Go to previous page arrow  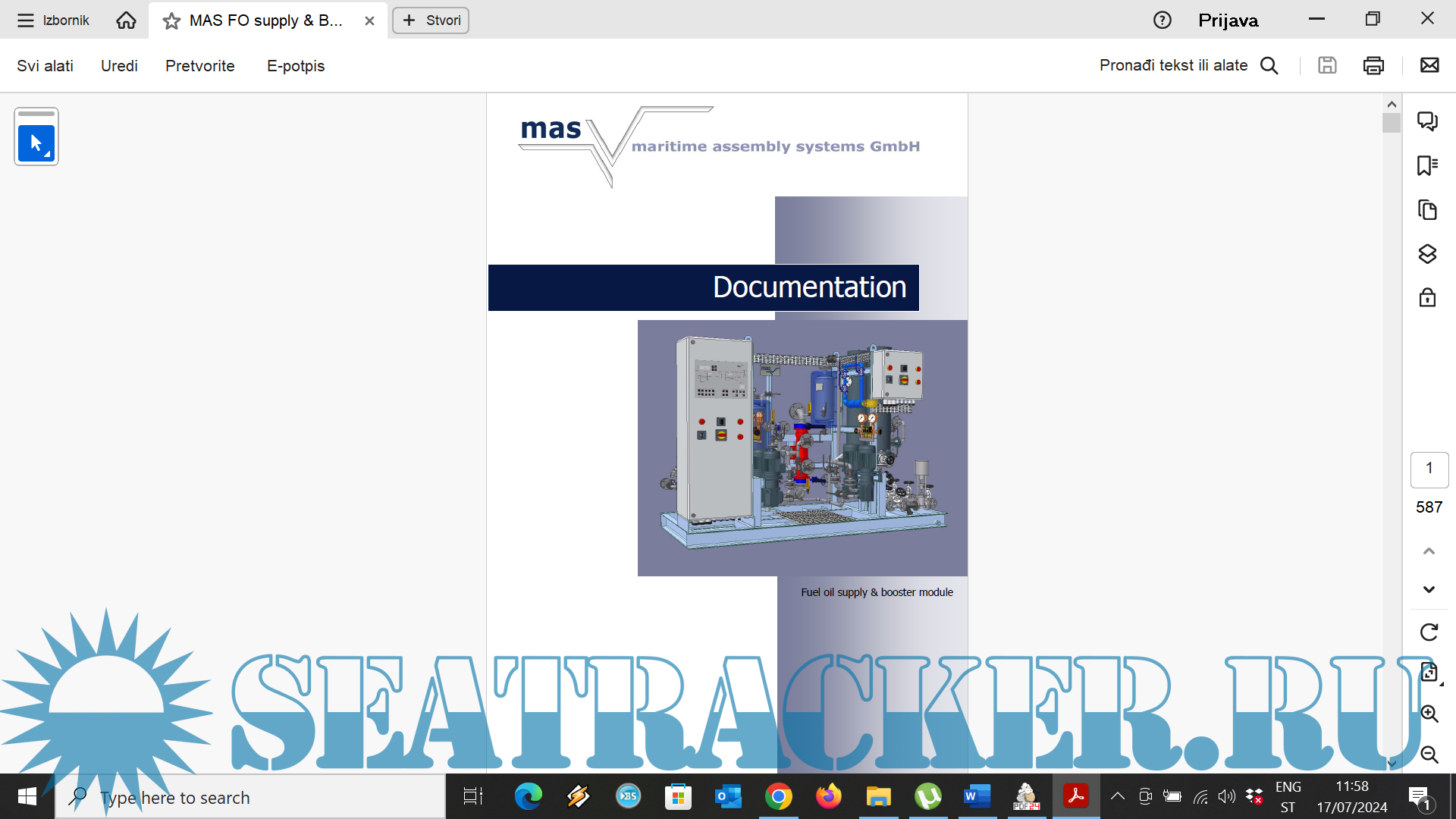coord(1429,551)
